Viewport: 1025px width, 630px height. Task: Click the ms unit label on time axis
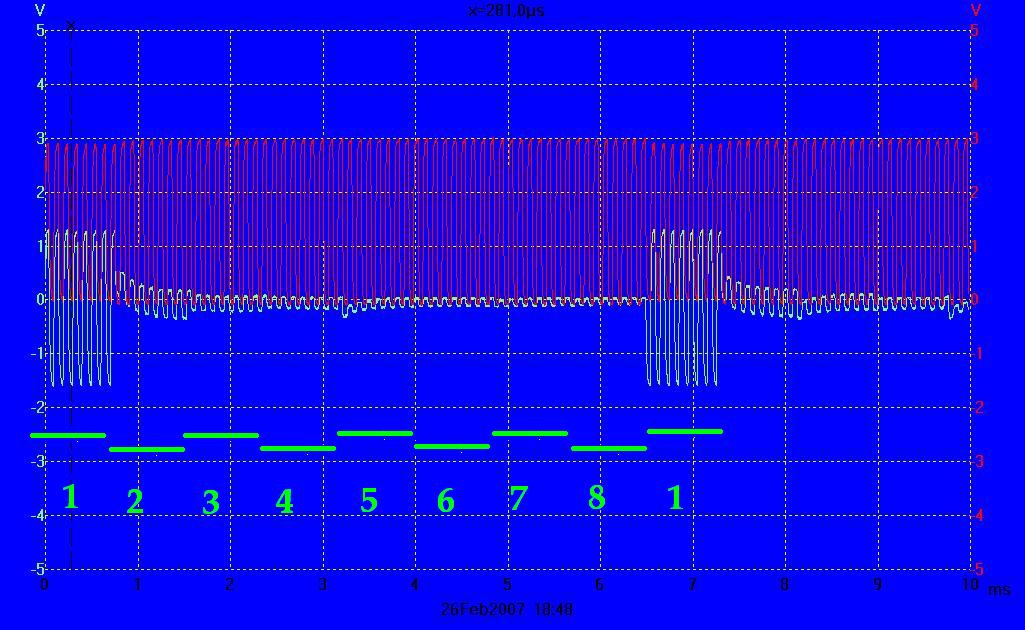[x=999, y=590]
